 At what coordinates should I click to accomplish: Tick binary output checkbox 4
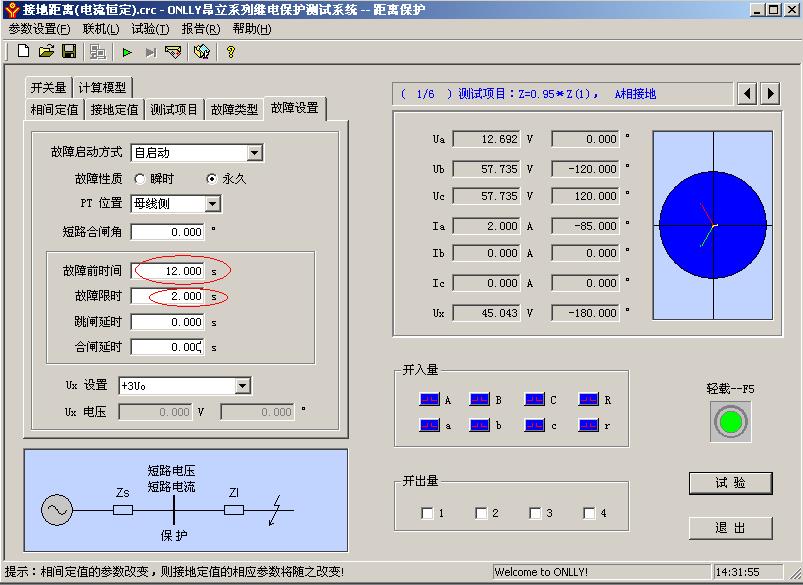click(589, 514)
